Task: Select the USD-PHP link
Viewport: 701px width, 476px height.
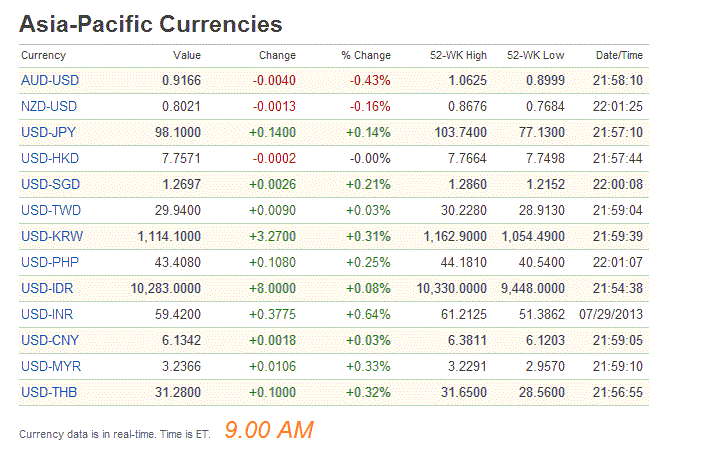Action: [x=49, y=262]
